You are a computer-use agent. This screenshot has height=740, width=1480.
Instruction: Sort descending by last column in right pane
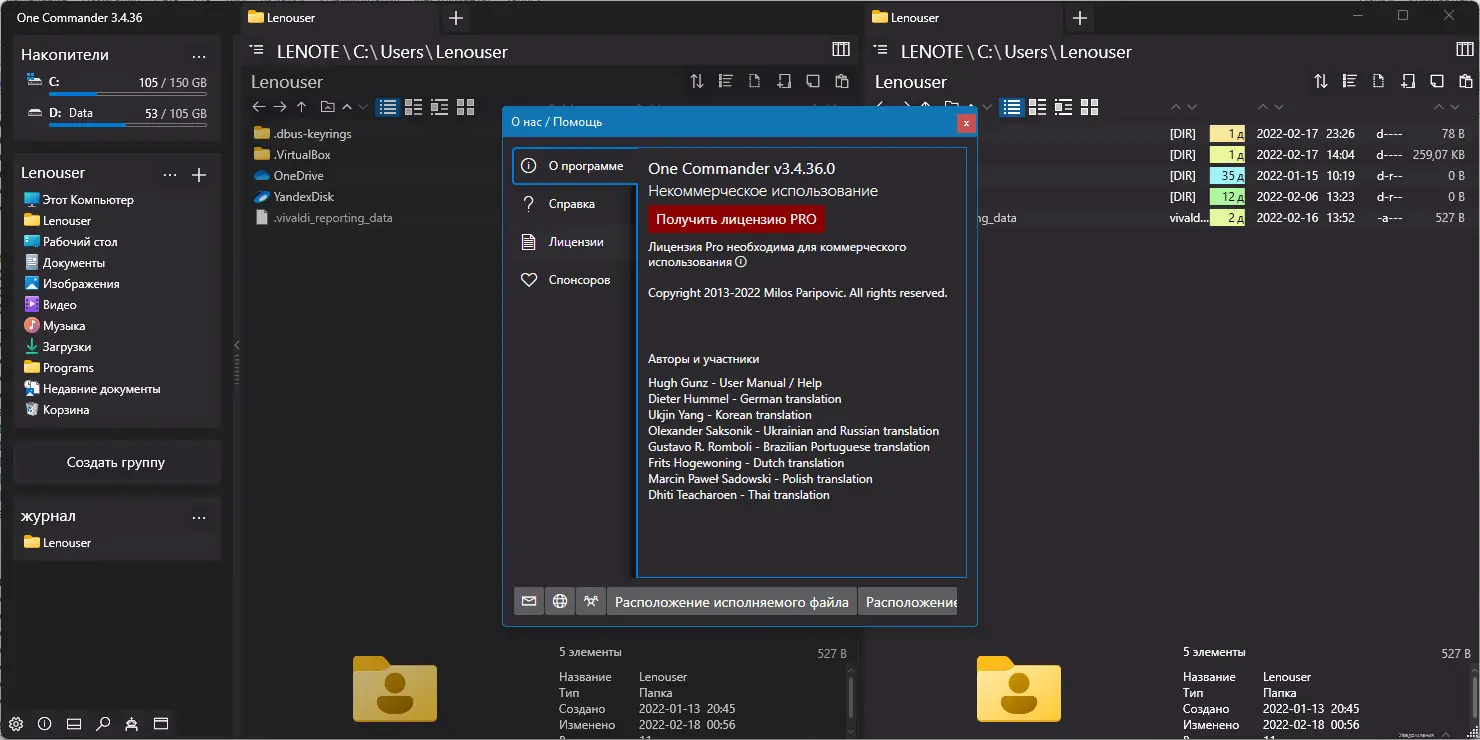(1457, 106)
